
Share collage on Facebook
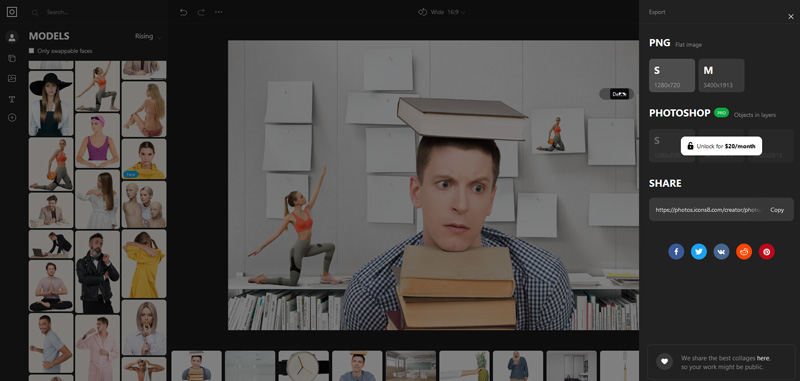click(x=676, y=251)
